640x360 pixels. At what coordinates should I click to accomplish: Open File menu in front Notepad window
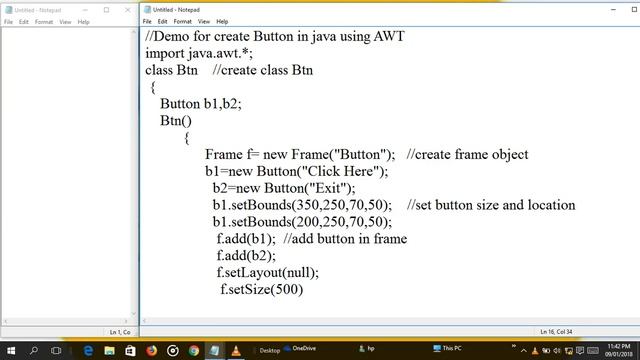pos(147,22)
